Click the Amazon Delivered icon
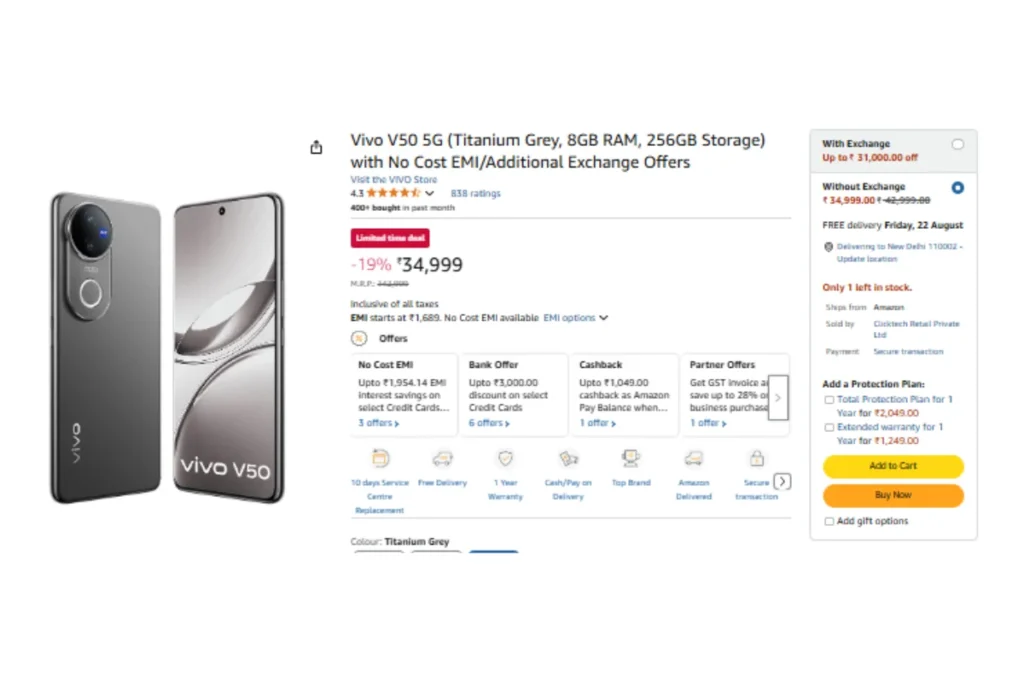This screenshot has width=1024, height=683. tap(693, 459)
